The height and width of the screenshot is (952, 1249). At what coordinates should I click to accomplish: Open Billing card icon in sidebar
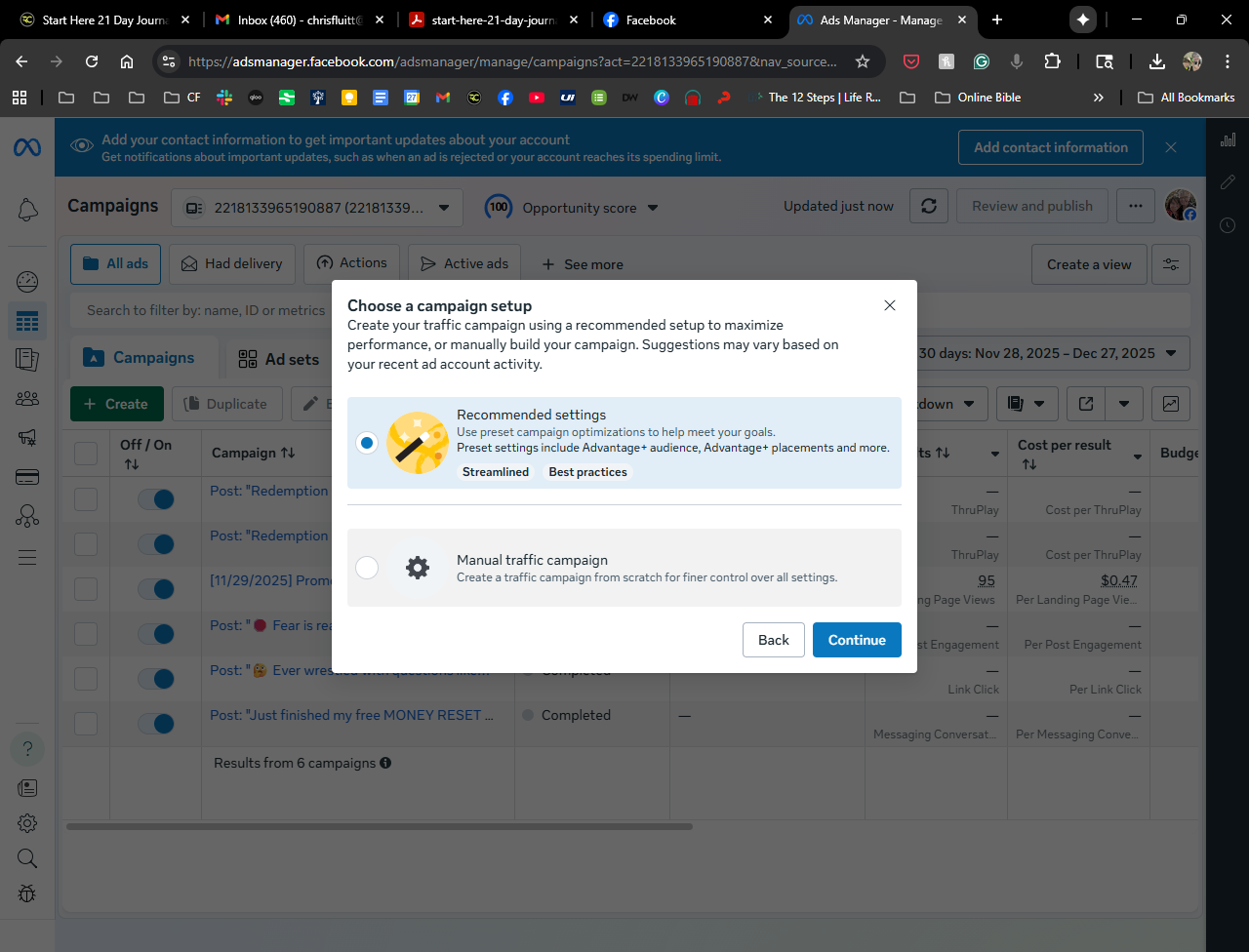coord(27,477)
